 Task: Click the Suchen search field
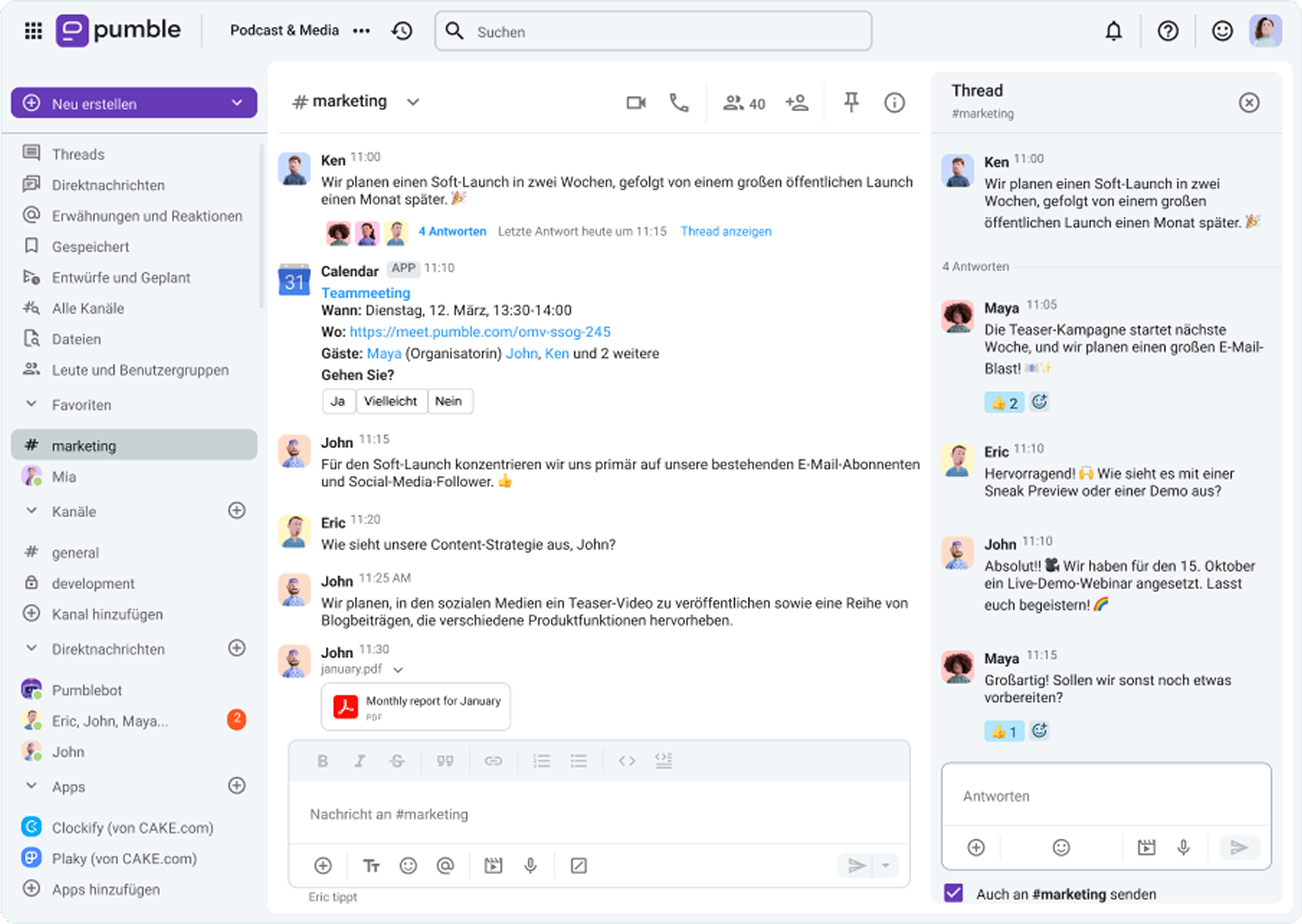(x=653, y=32)
